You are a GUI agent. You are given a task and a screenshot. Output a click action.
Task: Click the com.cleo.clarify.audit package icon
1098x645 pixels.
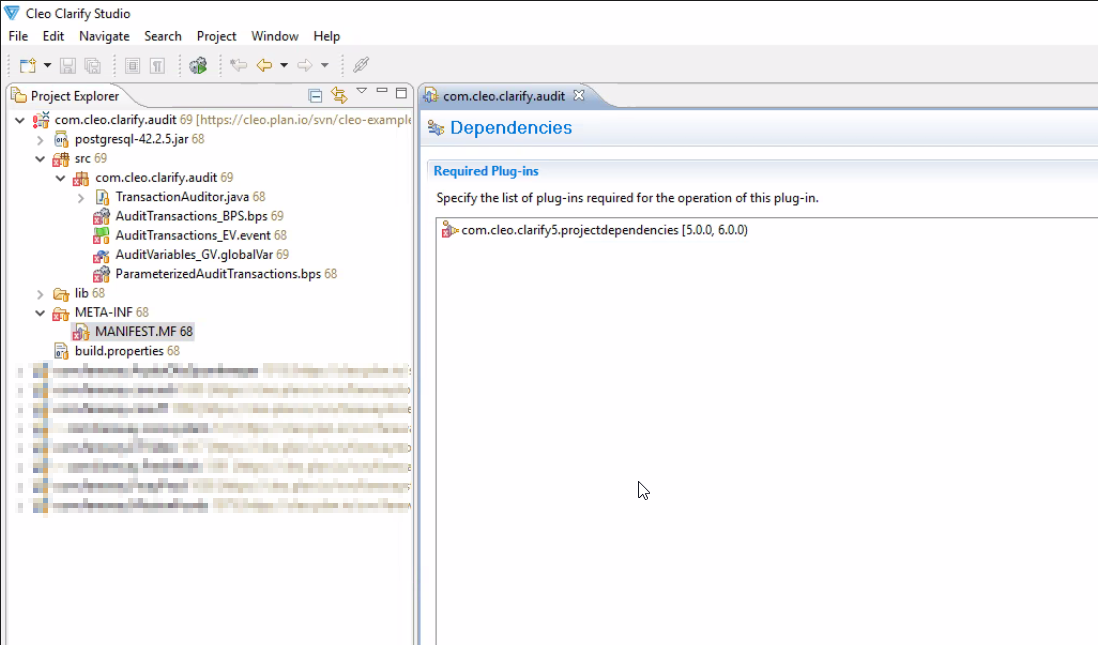pyautogui.click(x=81, y=178)
